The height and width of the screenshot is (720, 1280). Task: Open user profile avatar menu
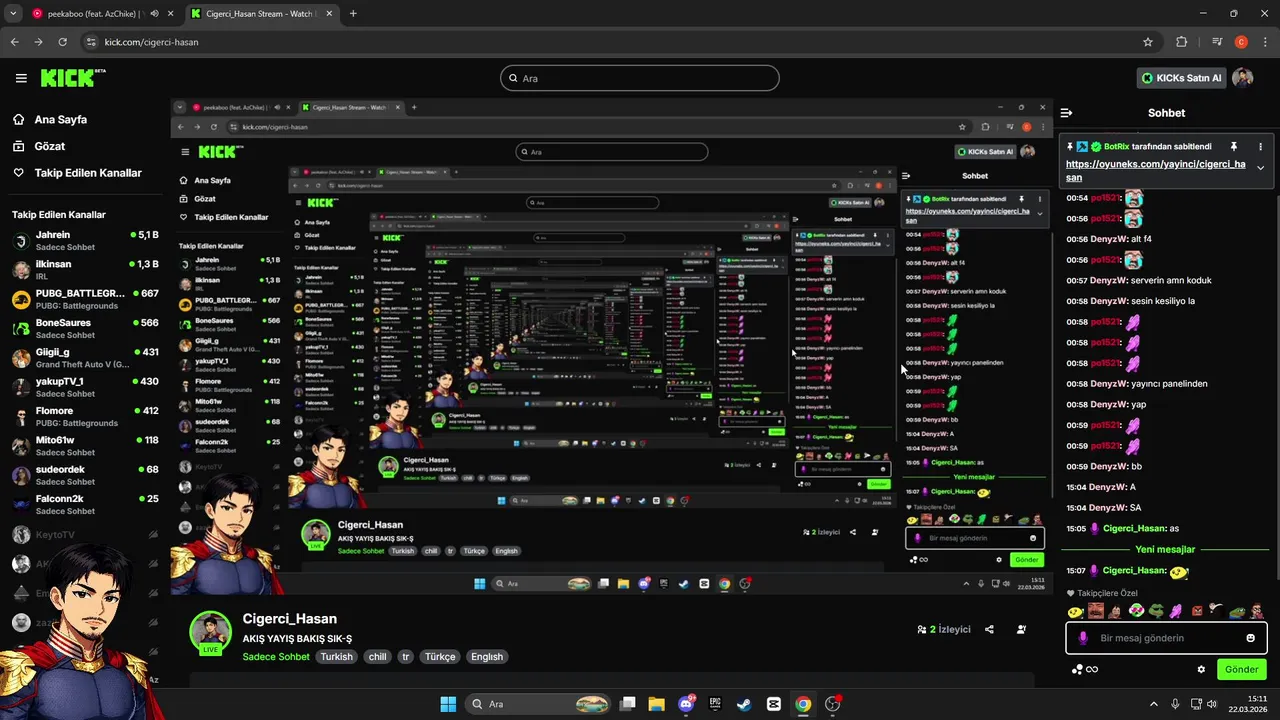tap(1243, 78)
